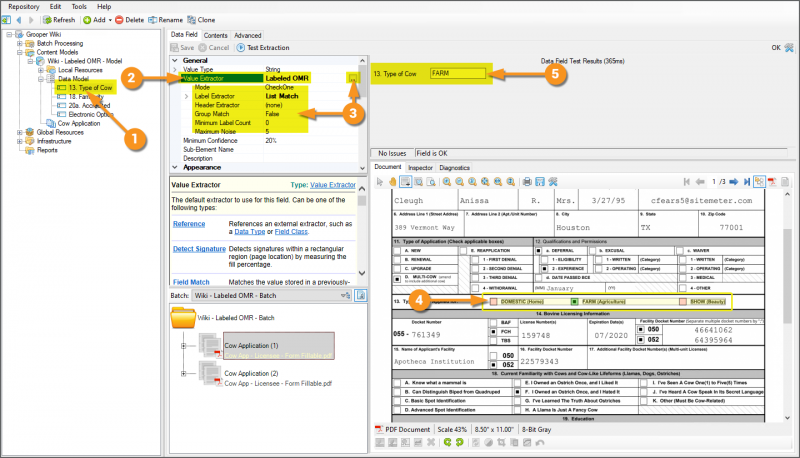This screenshot has width=800, height=458.
Task: Select the 13. Type of Cow field
Action: 90,88
